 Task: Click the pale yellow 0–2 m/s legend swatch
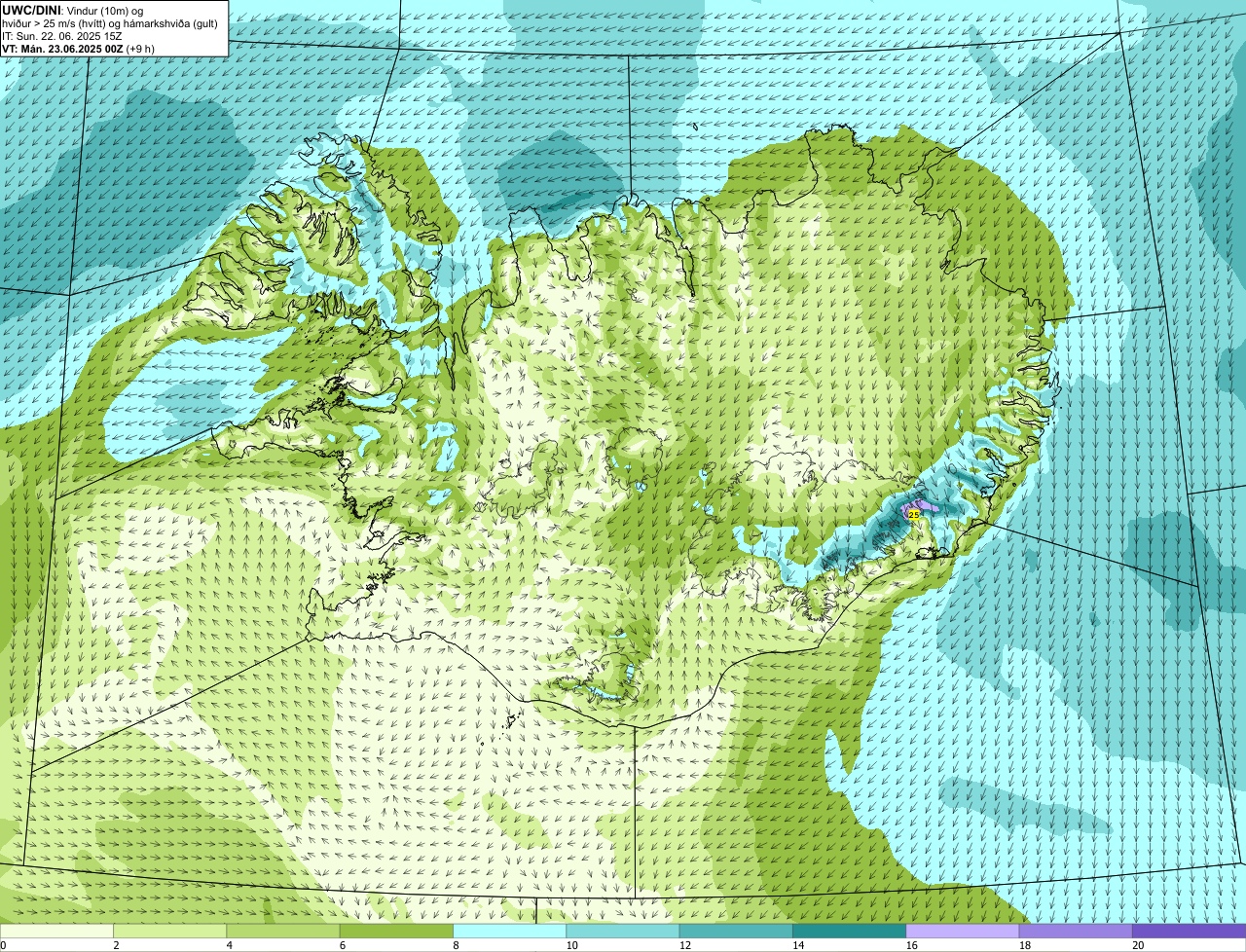[x=56, y=931]
